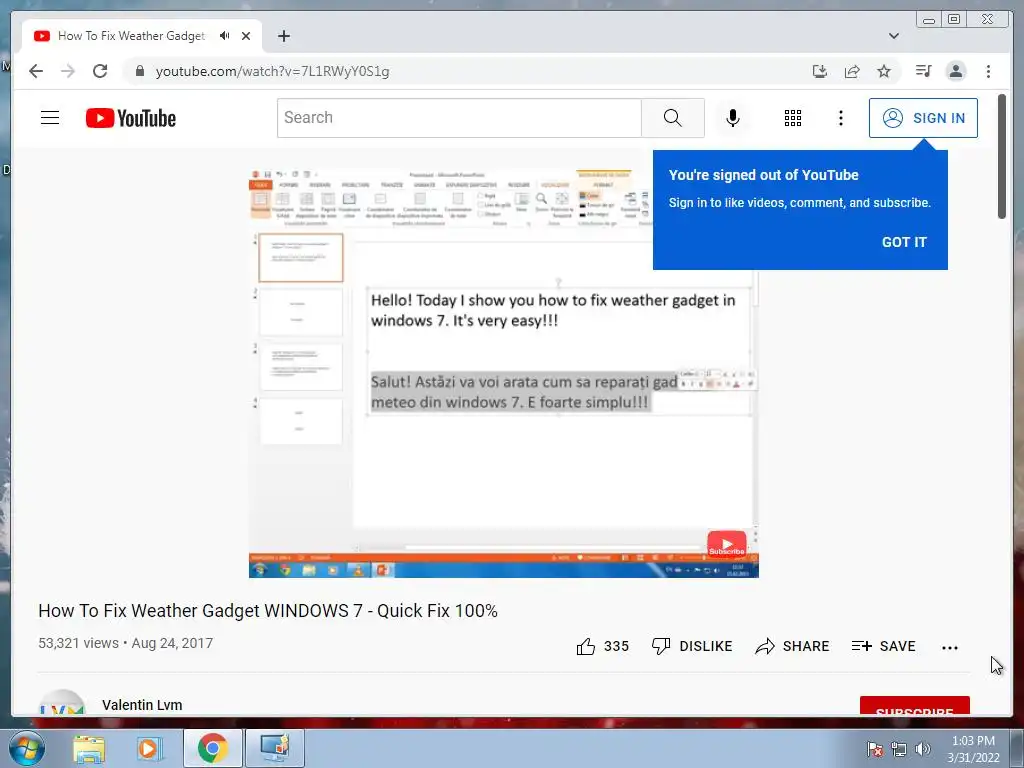Screen dimensions: 1024x768
Task: Click the video player area
Action: click(x=504, y=372)
